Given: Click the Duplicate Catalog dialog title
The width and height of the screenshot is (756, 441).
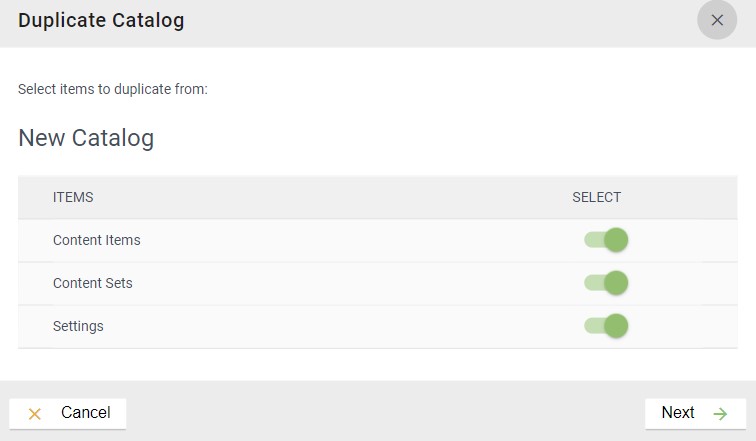Looking at the screenshot, I should click(101, 20).
